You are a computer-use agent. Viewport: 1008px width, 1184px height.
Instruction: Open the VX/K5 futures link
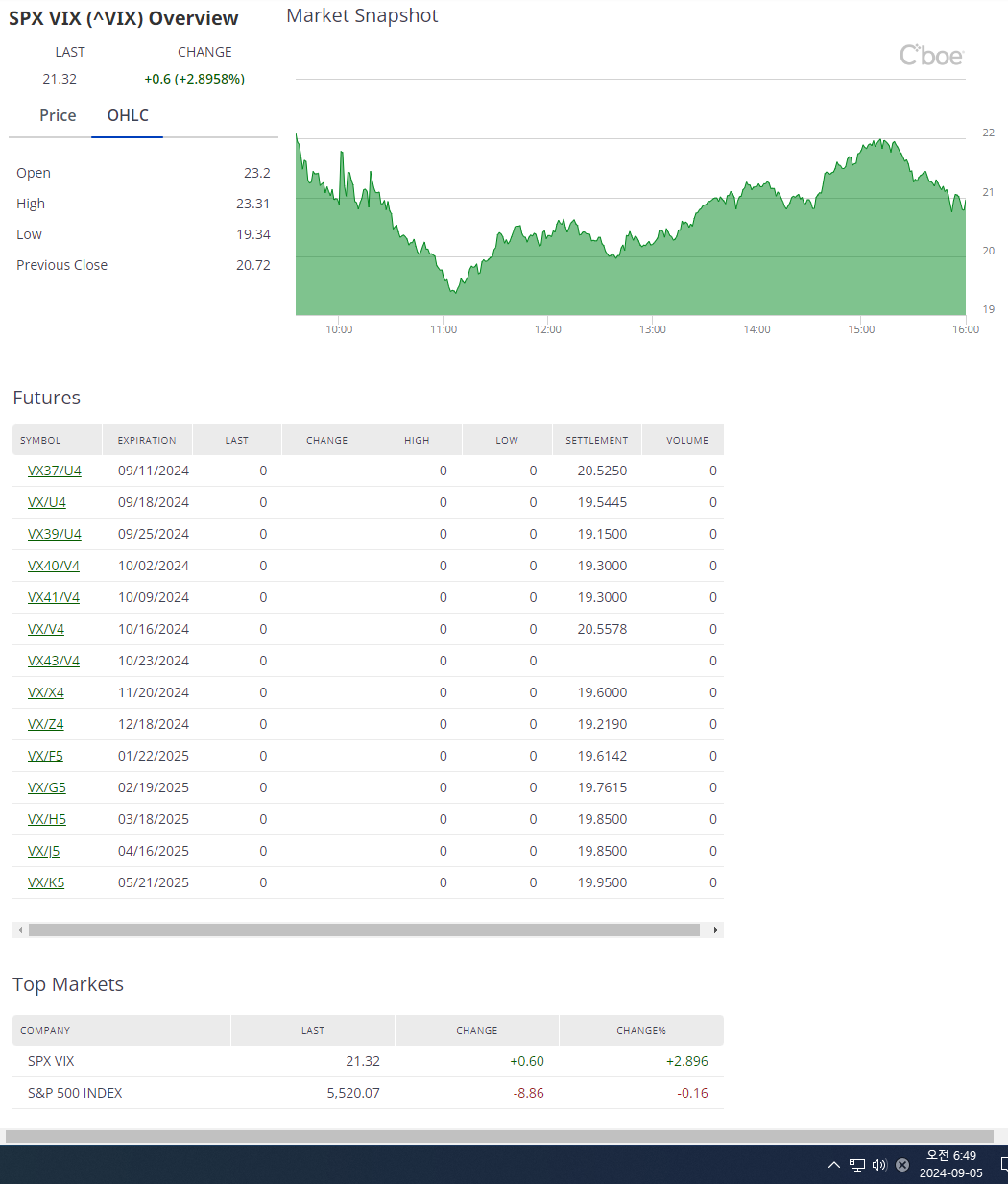click(x=46, y=882)
